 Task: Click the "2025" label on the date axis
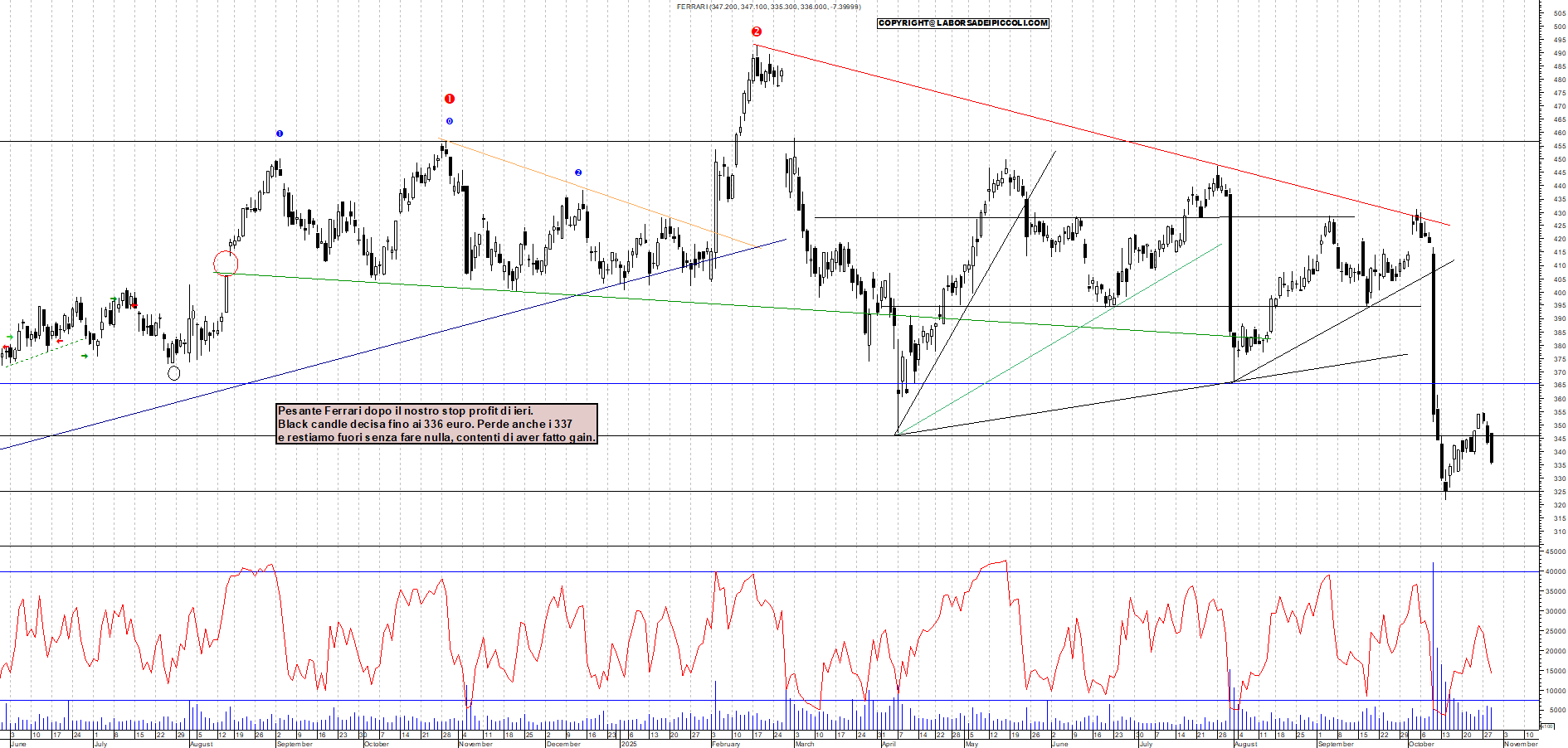(x=629, y=744)
